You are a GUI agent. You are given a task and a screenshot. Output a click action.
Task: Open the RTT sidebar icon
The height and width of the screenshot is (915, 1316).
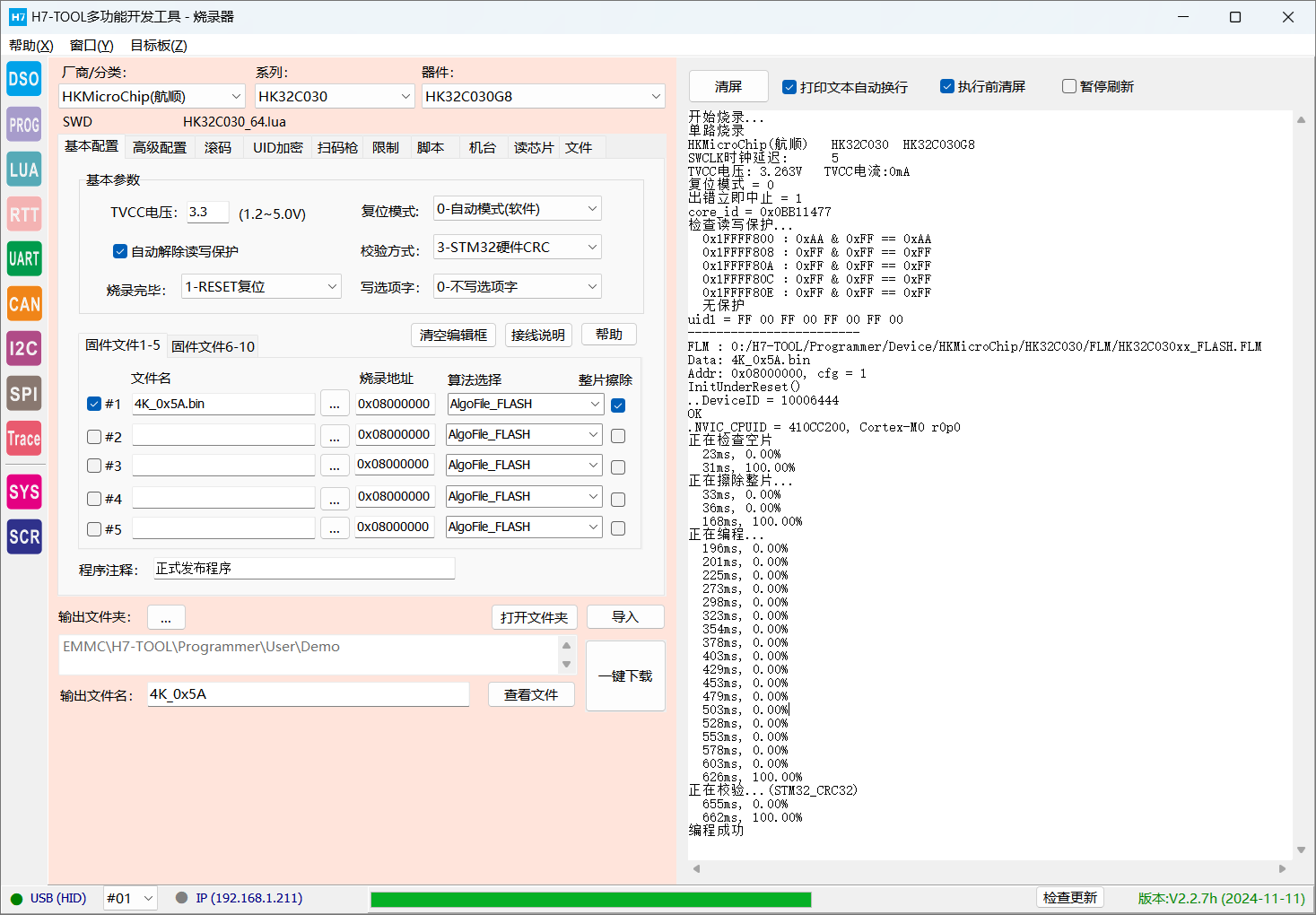tap(24, 214)
